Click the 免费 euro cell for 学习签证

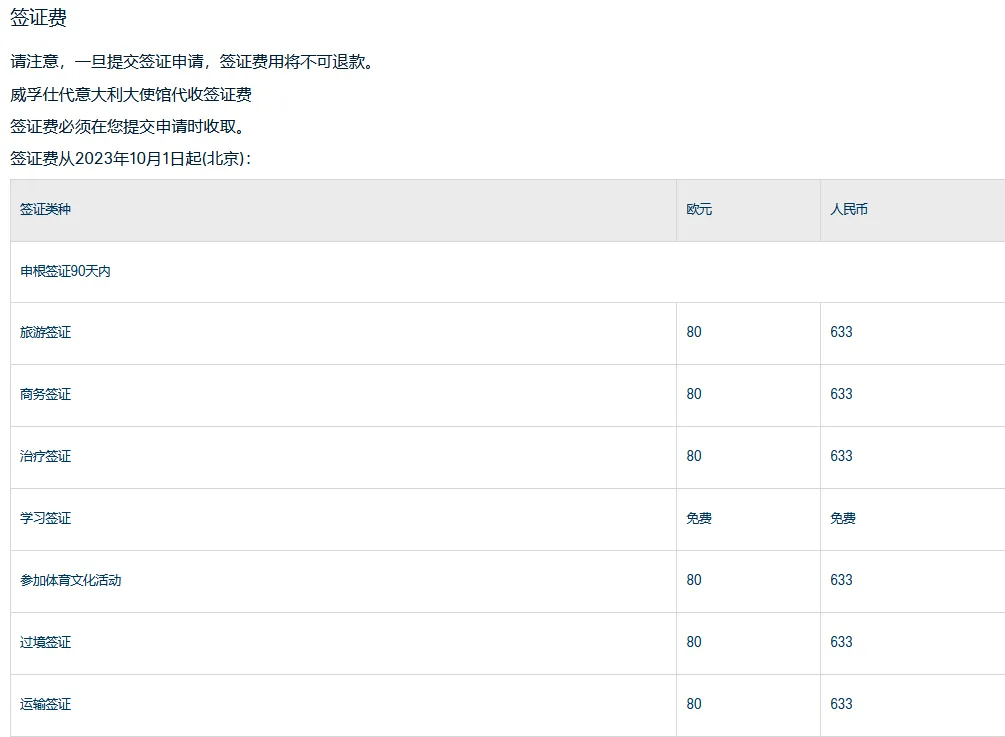tap(699, 518)
